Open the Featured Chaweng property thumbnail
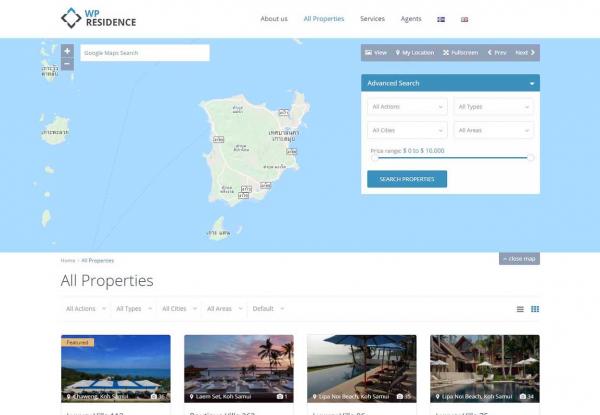Image resolution: width=600 pixels, height=415 pixels. (x=116, y=369)
